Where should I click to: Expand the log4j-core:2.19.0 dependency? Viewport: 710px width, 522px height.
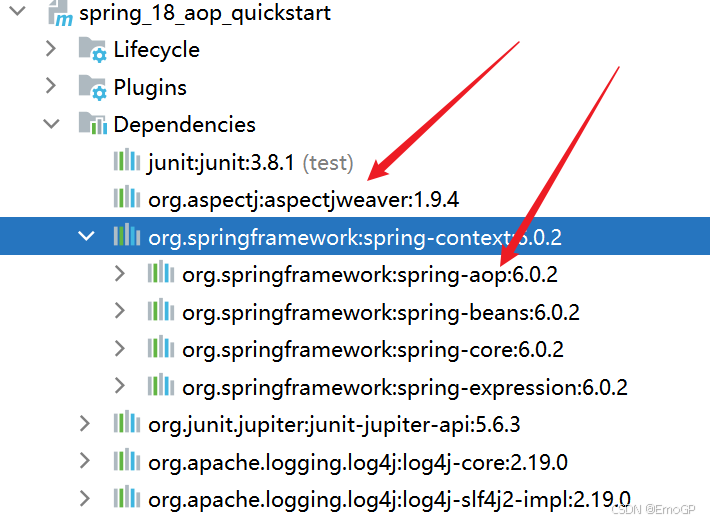[85, 460]
